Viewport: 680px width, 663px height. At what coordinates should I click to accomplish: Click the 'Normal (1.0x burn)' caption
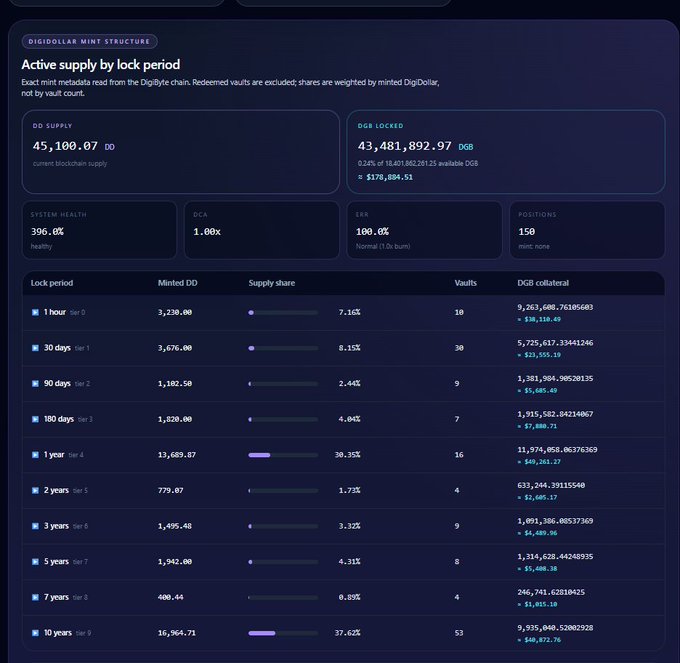(x=382, y=246)
